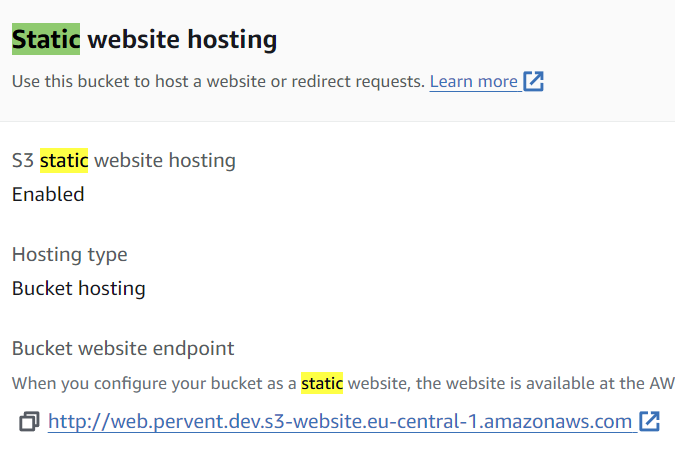Click "website hosting" after yellow static label

[165, 160]
